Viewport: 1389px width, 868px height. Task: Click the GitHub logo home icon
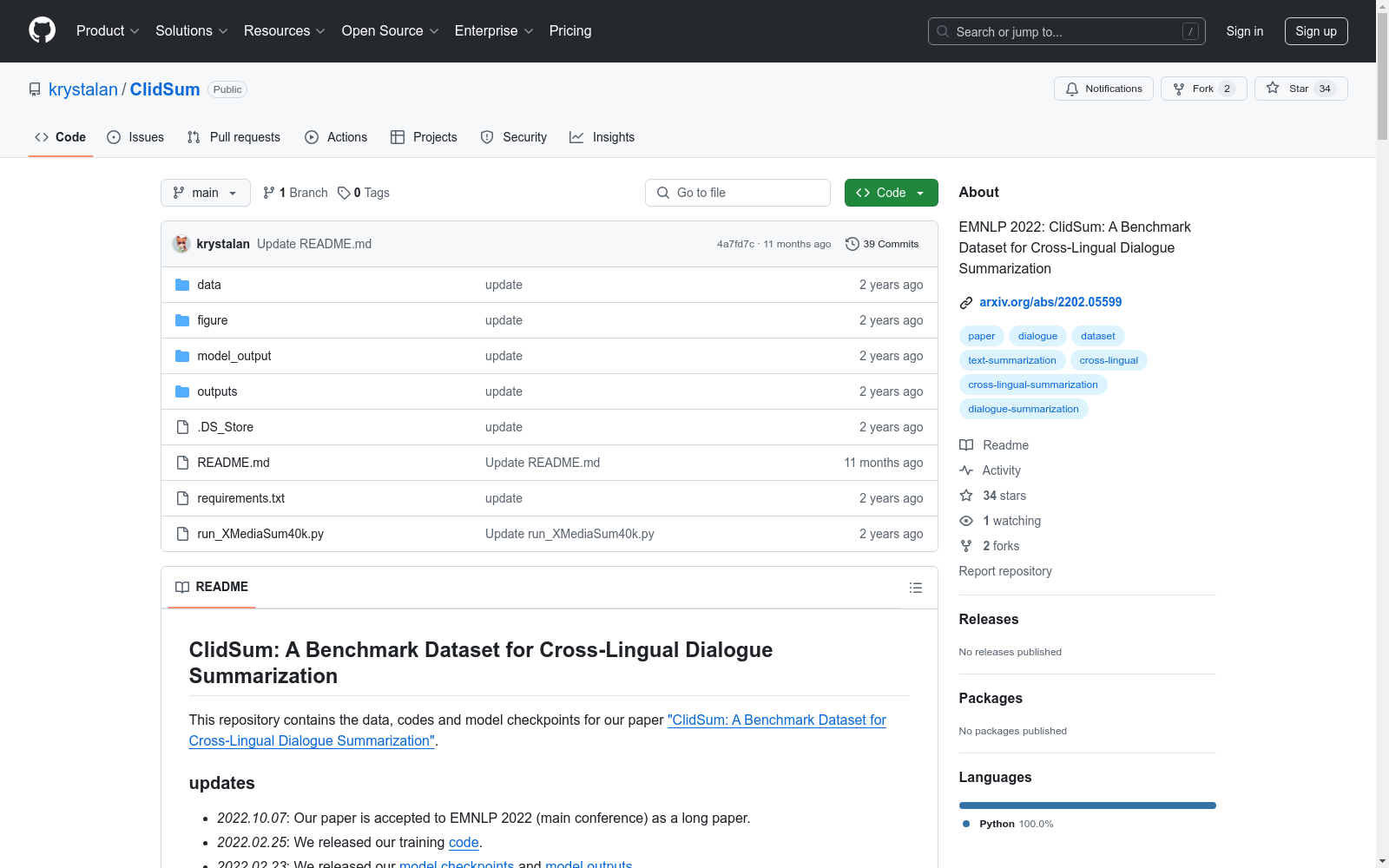42,30
